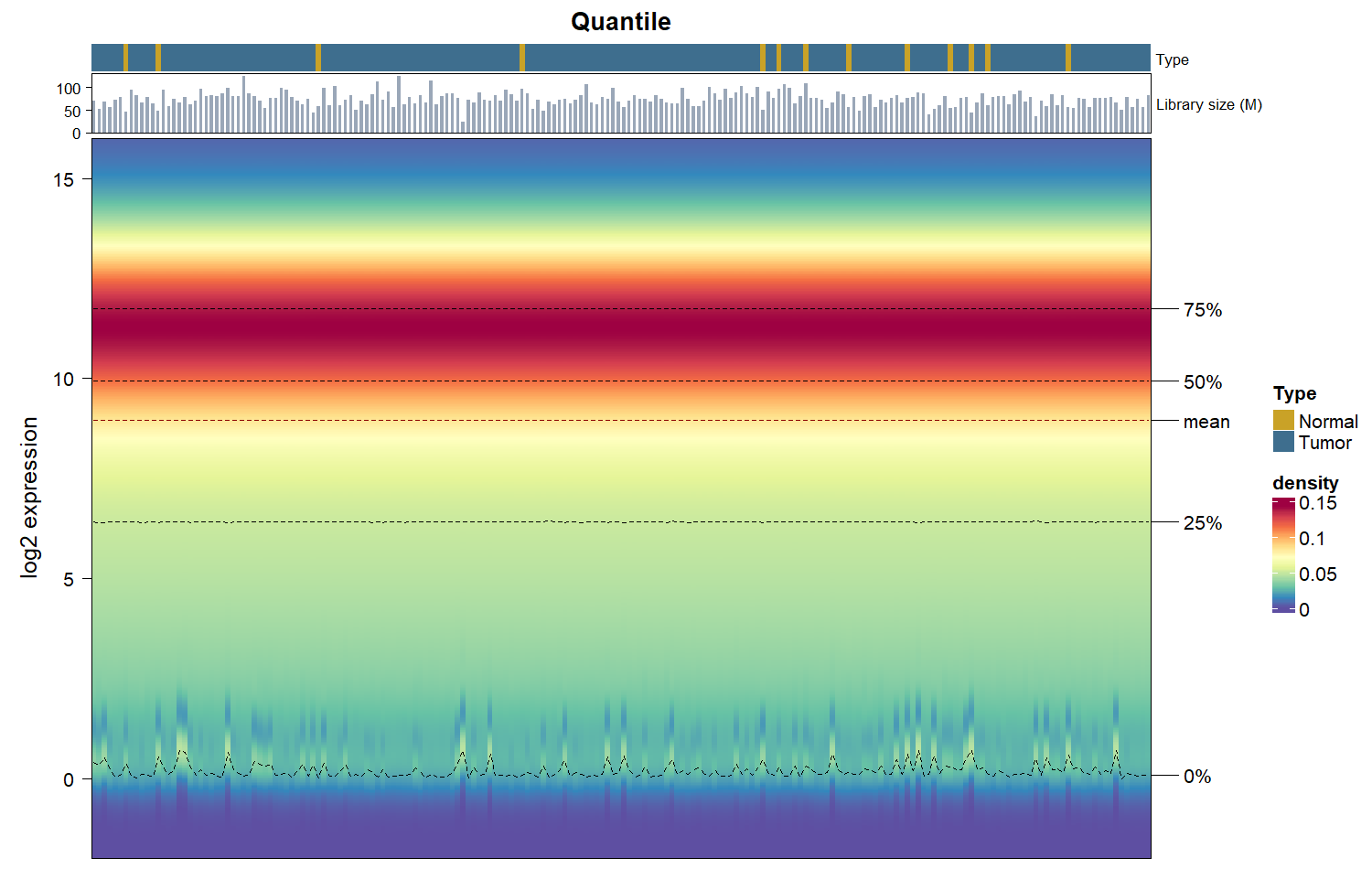The image size is (1372, 869).
Task: Click the density legend value '0.15'
Action: point(1318,503)
